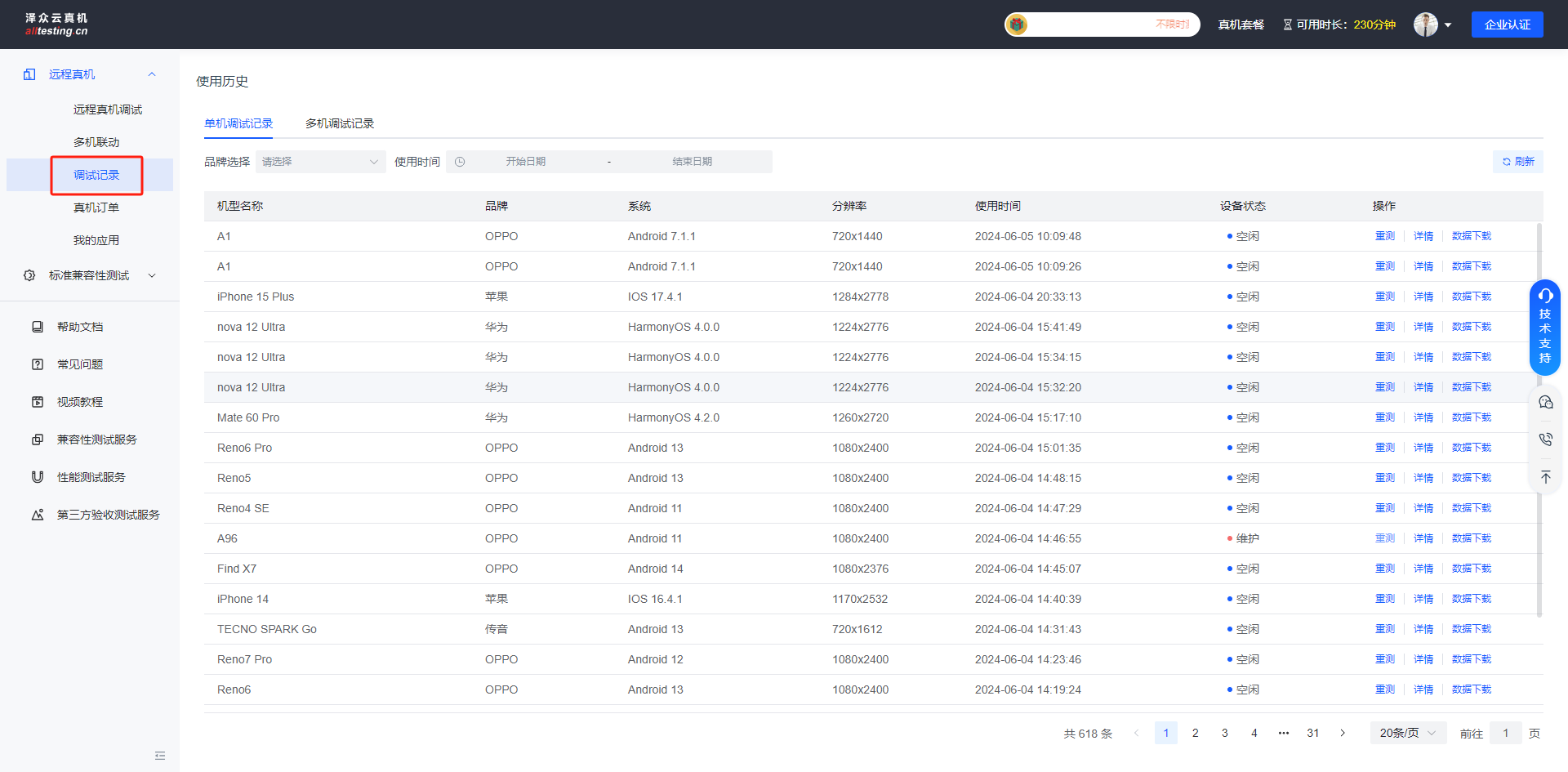The width and height of the screenshot is (1568, 772).
Task: Click the user avatar in header
Action: click(x=1425, y=25)
